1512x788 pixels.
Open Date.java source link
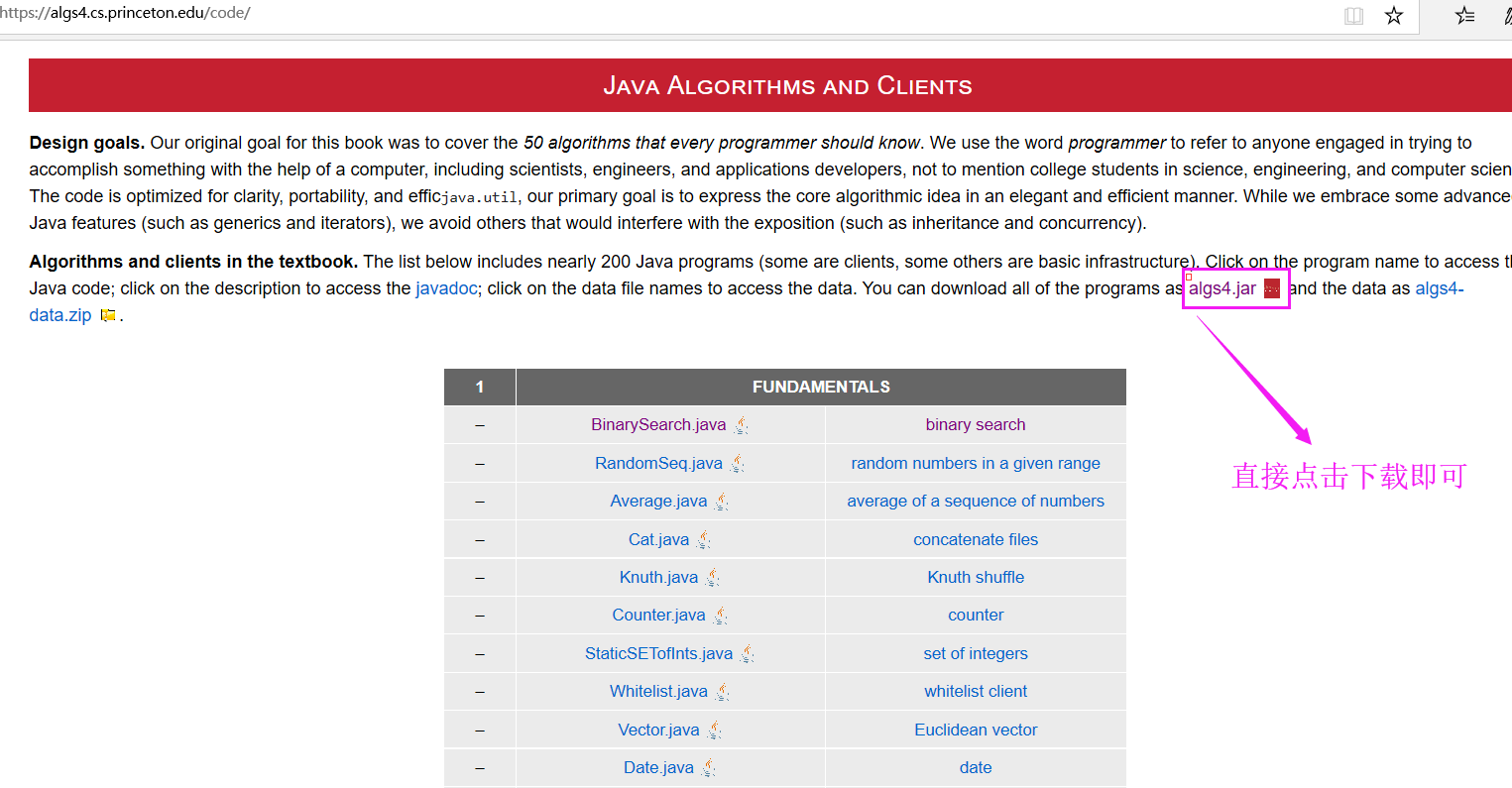(x=658, y=767)
